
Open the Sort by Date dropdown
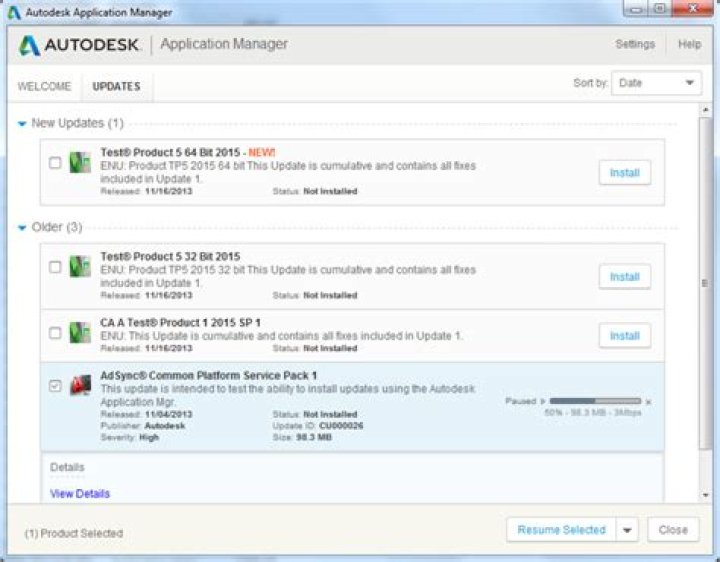click(656, 83)
